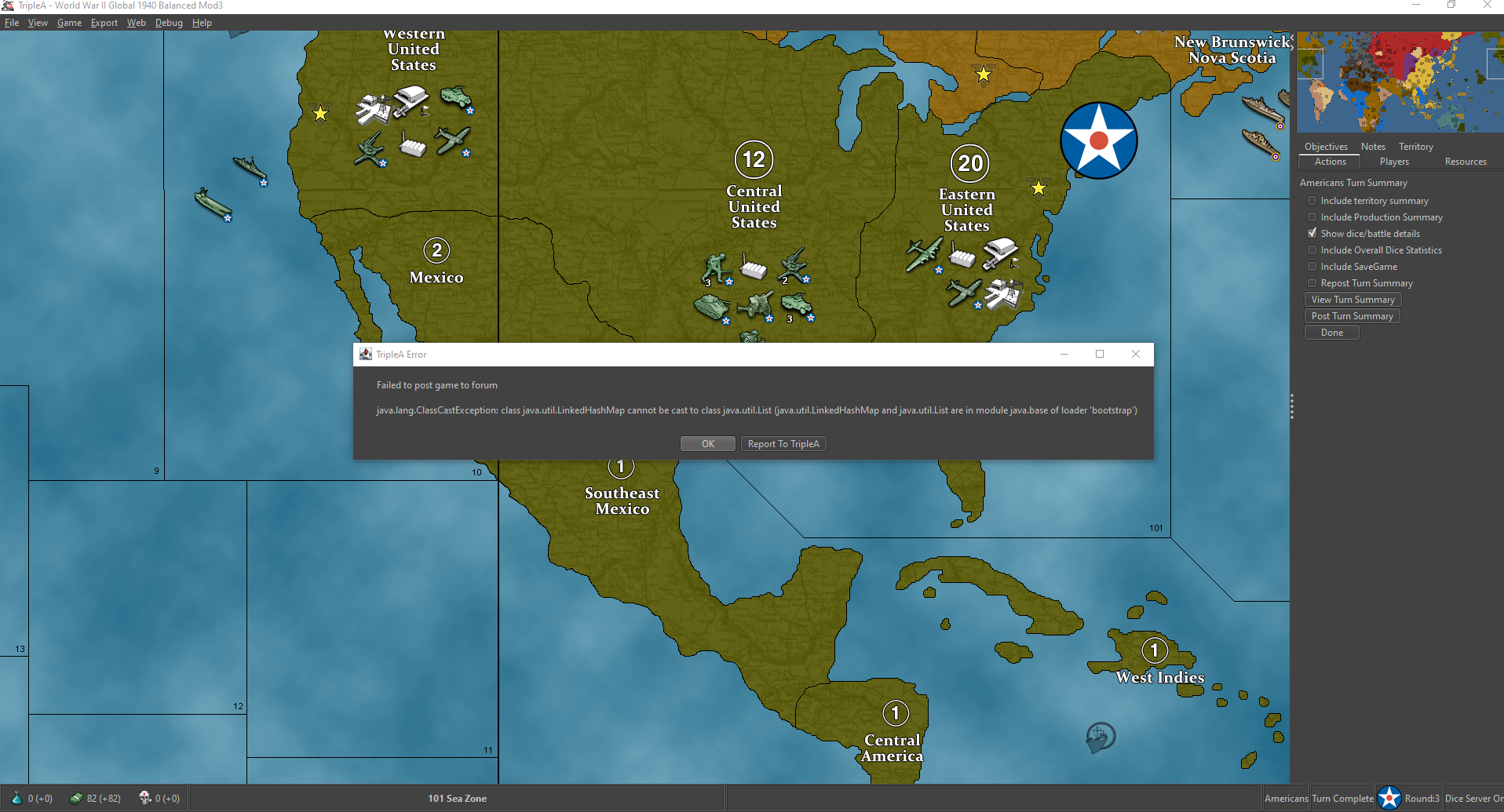Select the airbase in Western United States
The width and height of the screenshot is (1504, 812).
(411, 101)
